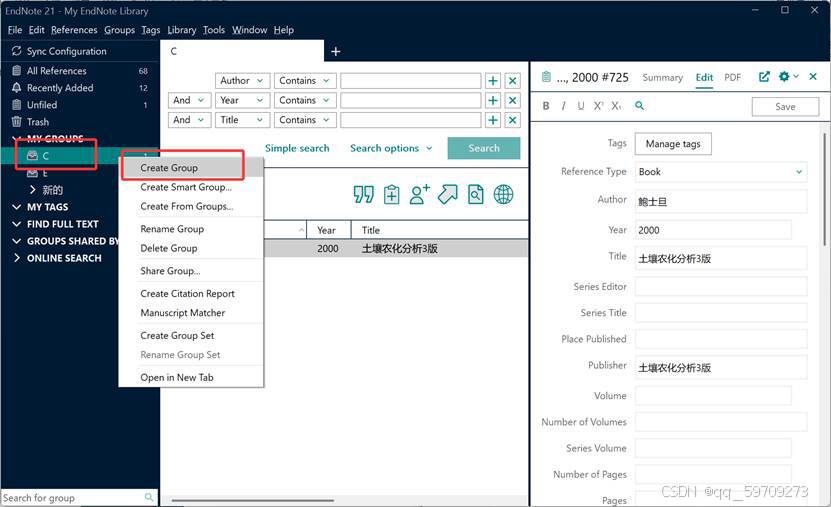Open the References menu
Image resolution: width=831 pixels, height=507 pixels.
pos(74,30)
